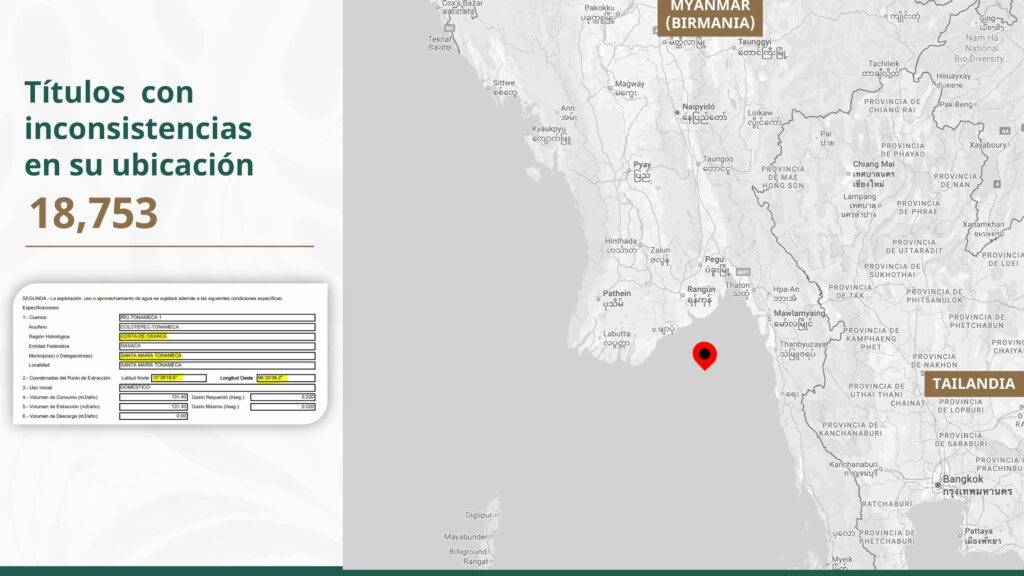The height and width of the screenshot is (576, 1024).
Task: Open the title document thumbnail
Action: point(170,354)
